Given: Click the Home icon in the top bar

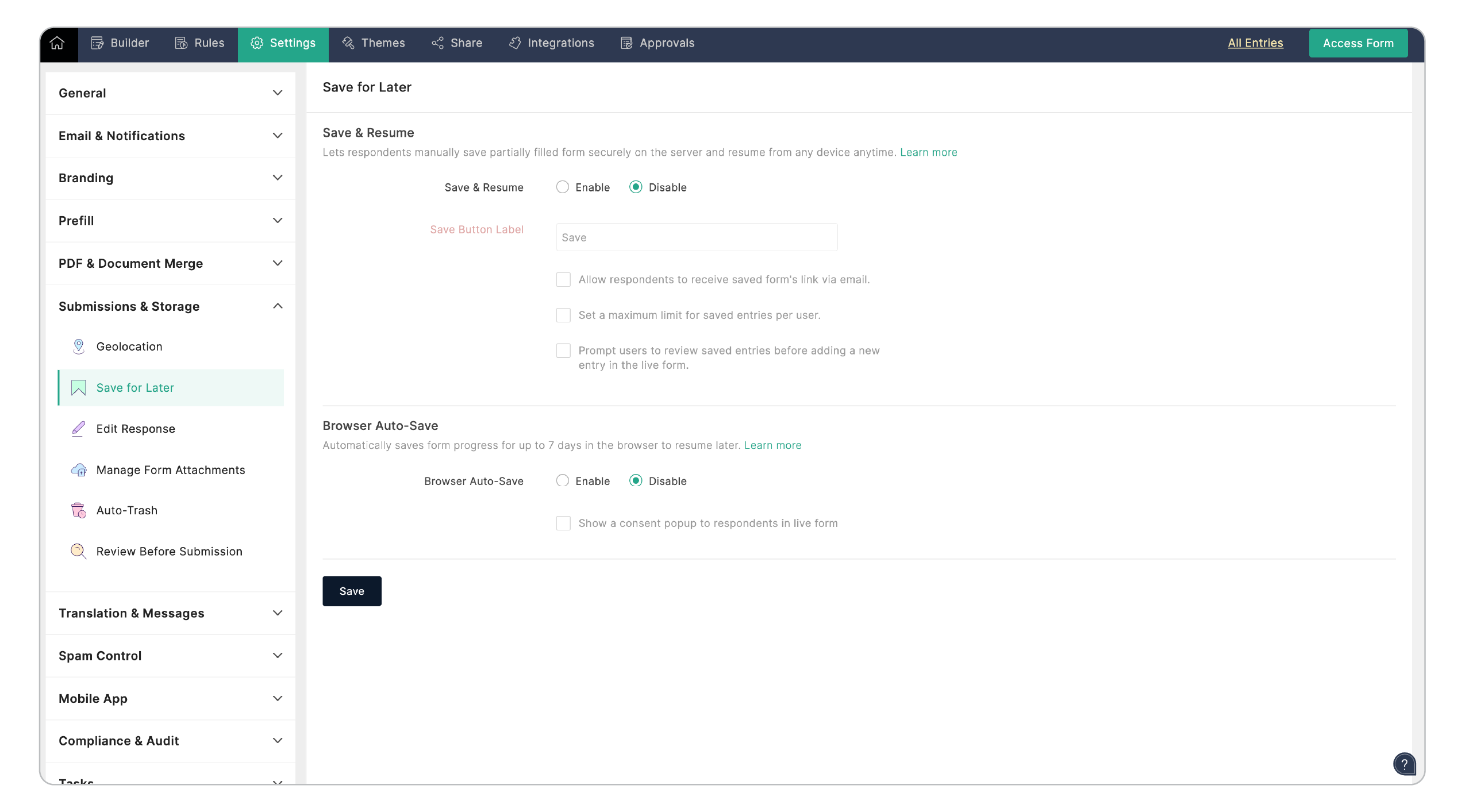Looking at the screenshot, I should (57, 43).
